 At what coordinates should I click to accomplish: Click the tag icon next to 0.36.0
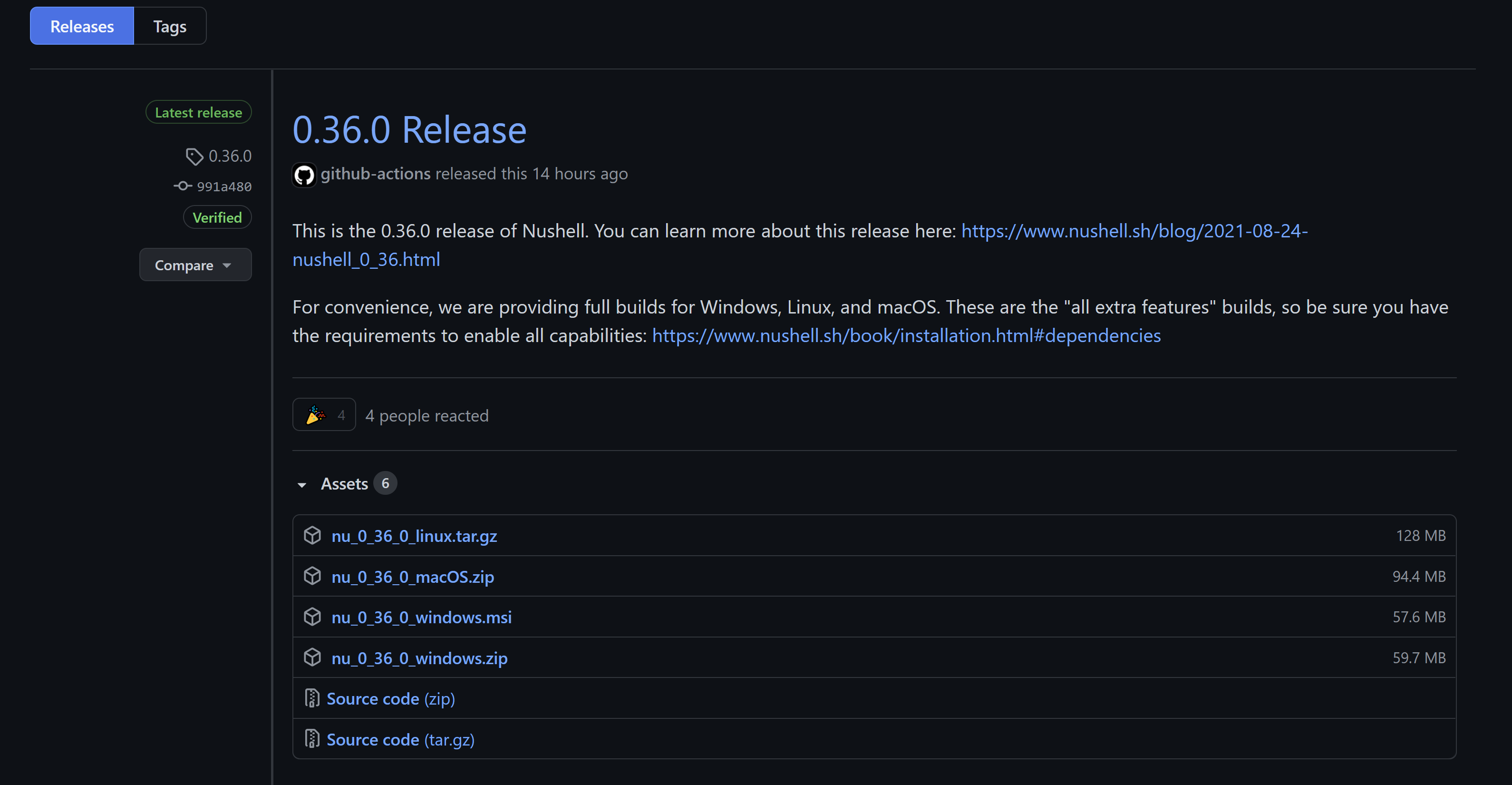point(194,156)
